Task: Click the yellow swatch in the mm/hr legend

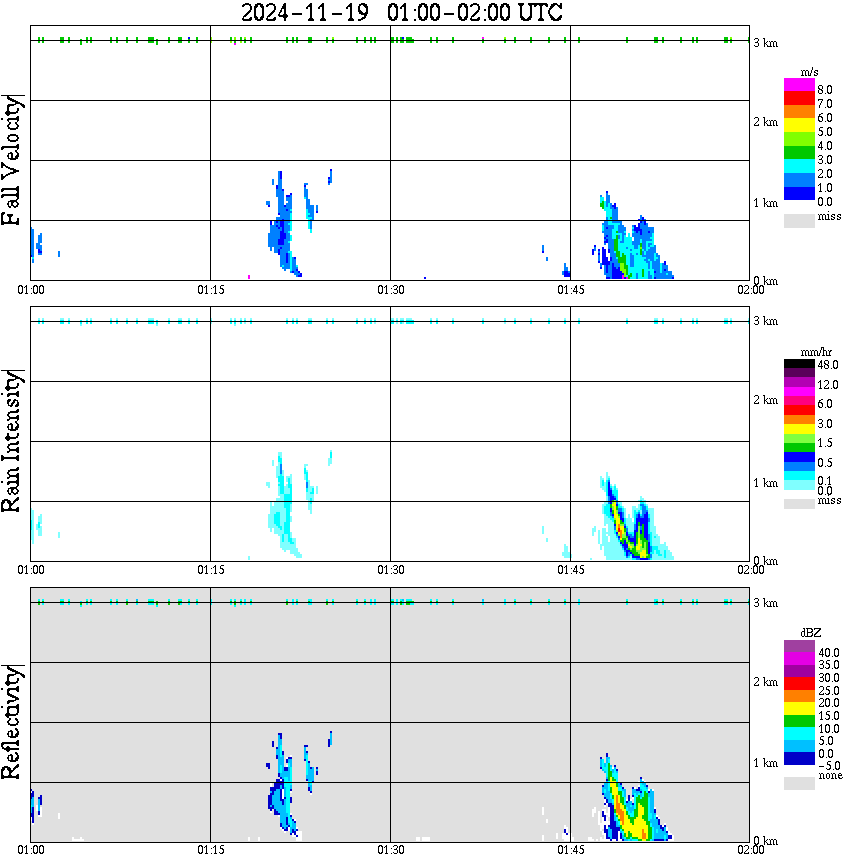Action: 799,428
